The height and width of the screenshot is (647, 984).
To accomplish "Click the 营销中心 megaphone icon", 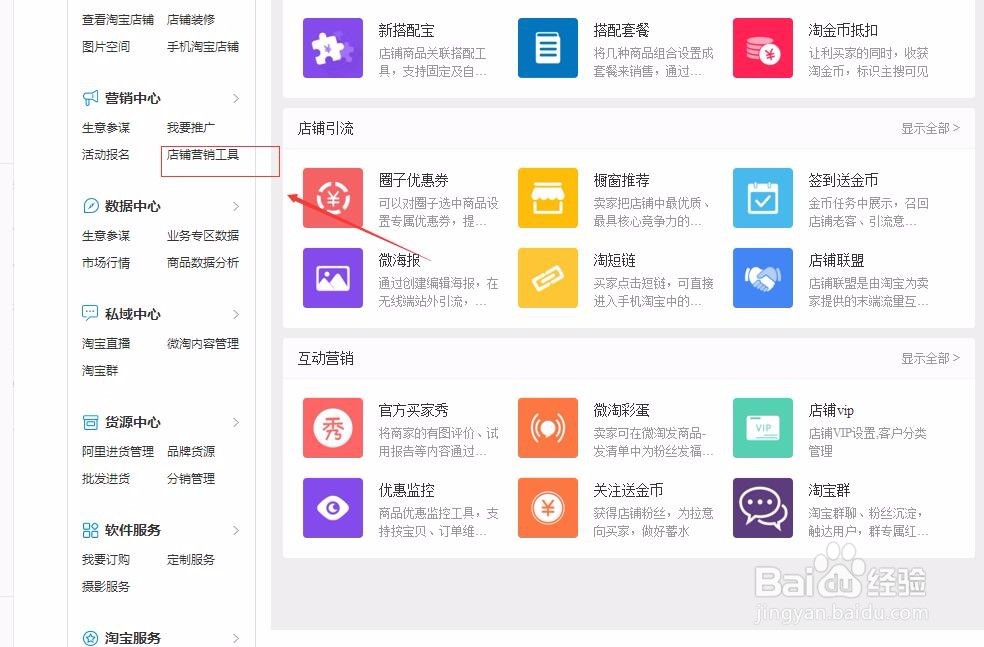I will tap(90, 98).
